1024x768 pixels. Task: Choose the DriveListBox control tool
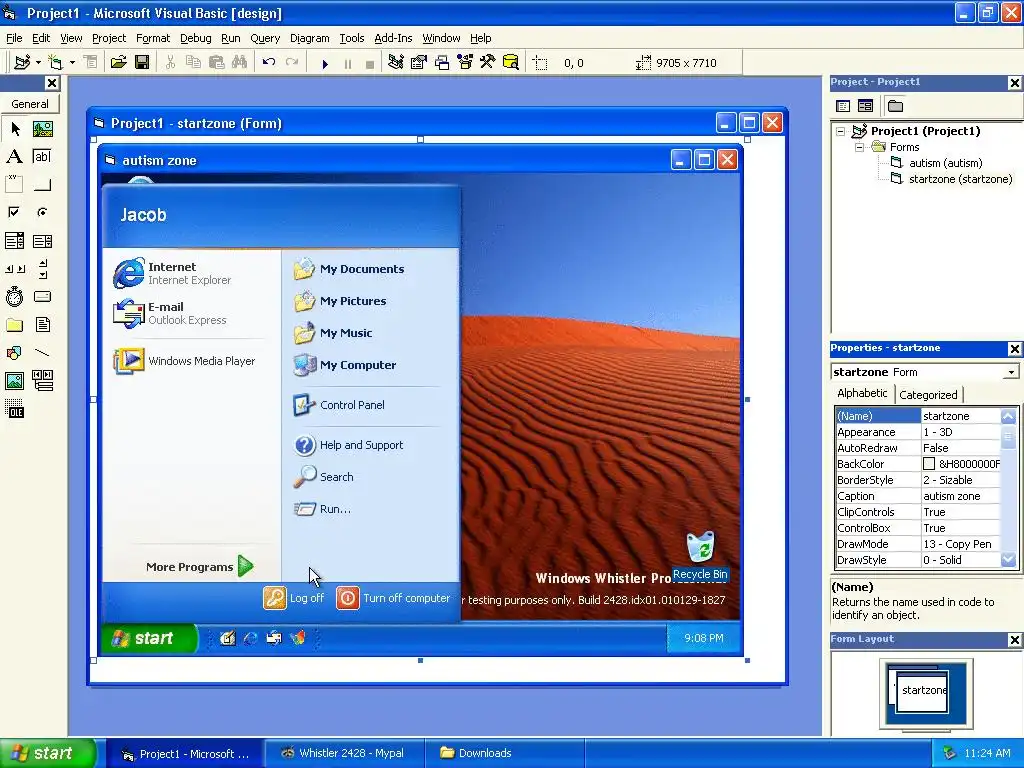click(x=42, y=296)
